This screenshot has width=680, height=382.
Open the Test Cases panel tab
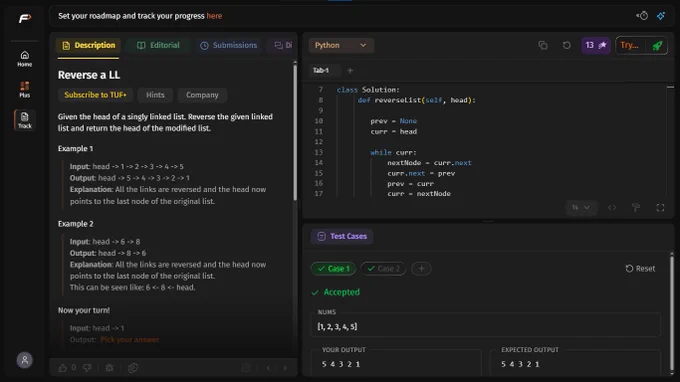(342, 236)
